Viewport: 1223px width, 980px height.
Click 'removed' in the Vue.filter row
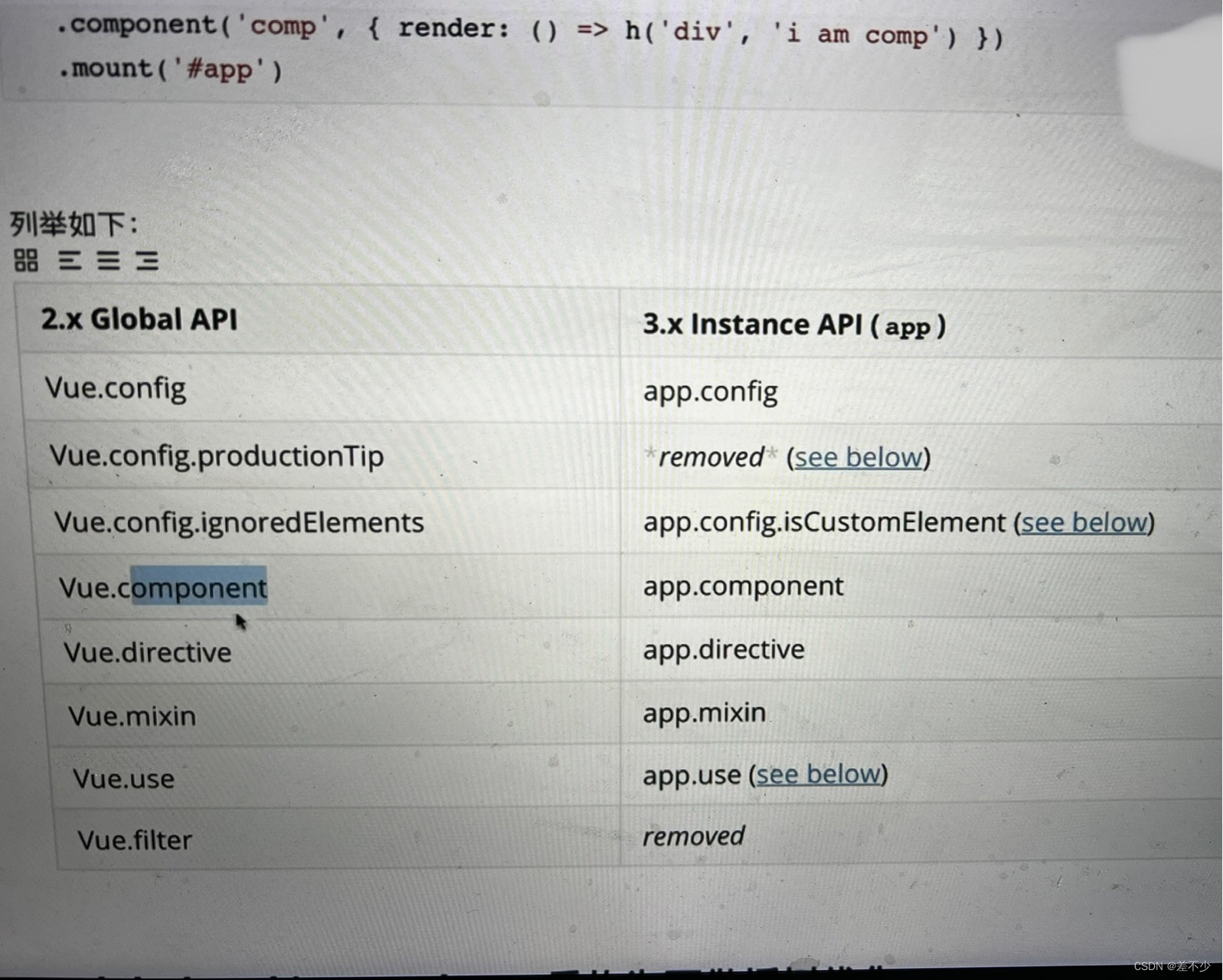point(693,836)
